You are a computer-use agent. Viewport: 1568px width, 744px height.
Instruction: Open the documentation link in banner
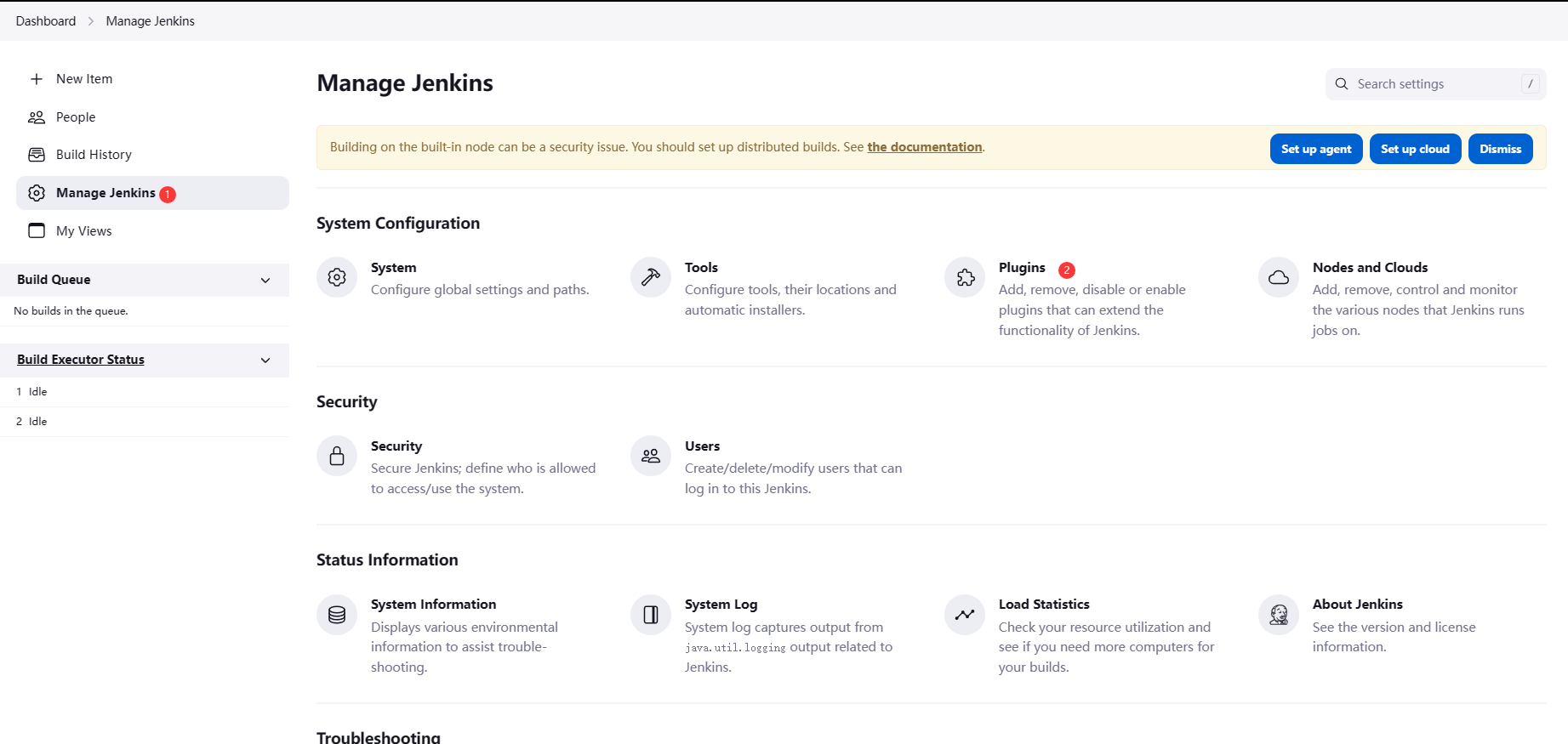pos(925,147)
